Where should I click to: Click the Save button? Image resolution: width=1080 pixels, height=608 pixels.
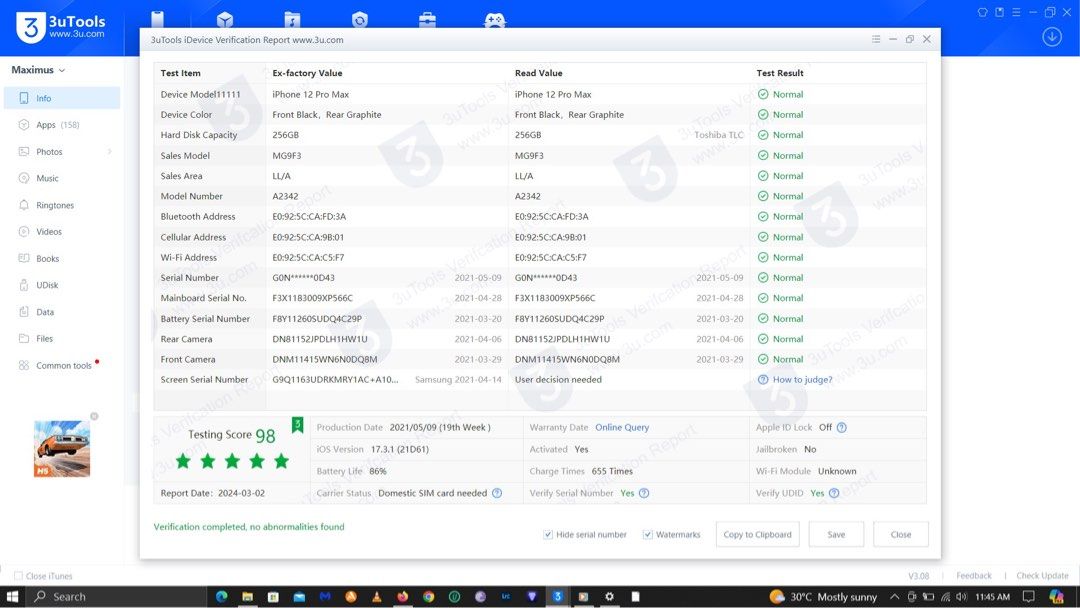point(836,534)
